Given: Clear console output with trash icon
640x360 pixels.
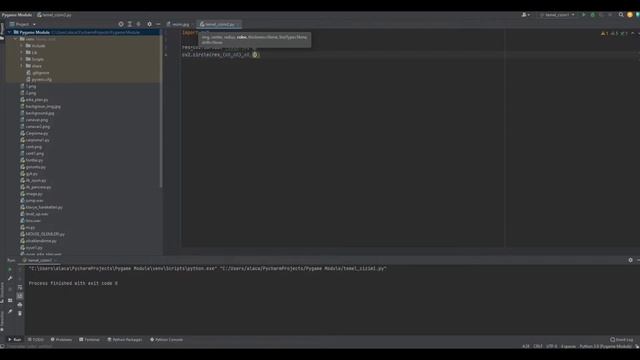Looking at the screenshot, I should point(20,313).
